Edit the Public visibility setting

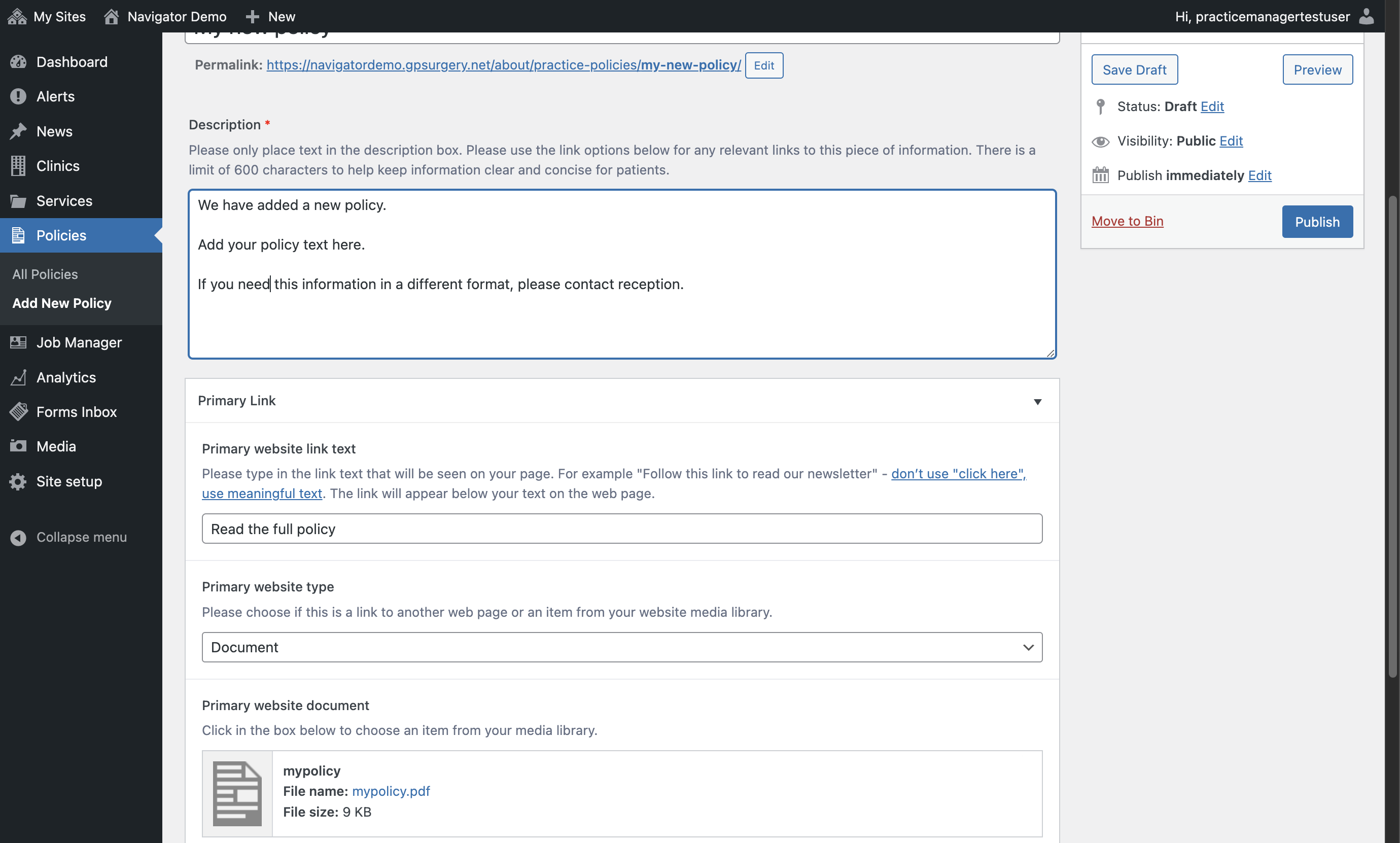click(x=1231, y=141)
